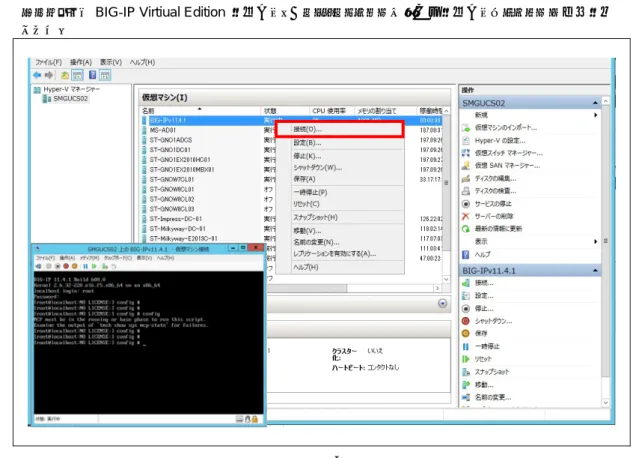
Task: Click 接続 under BIG-IPv11.4.1 actions section
Action: click(x=484, y=283)
